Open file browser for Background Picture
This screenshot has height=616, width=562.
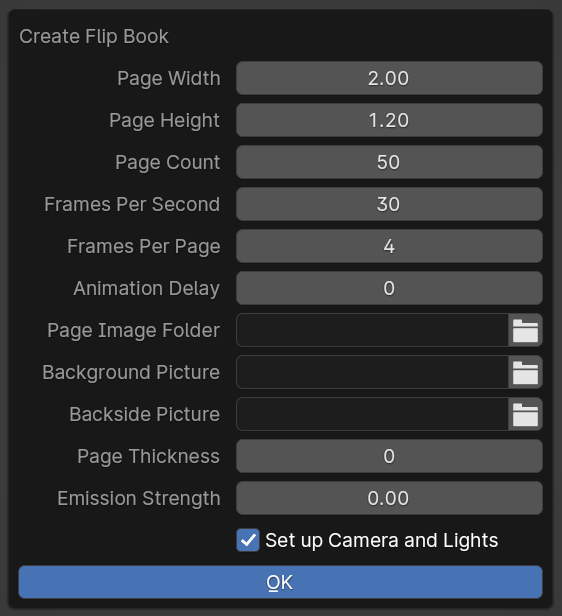525,372
